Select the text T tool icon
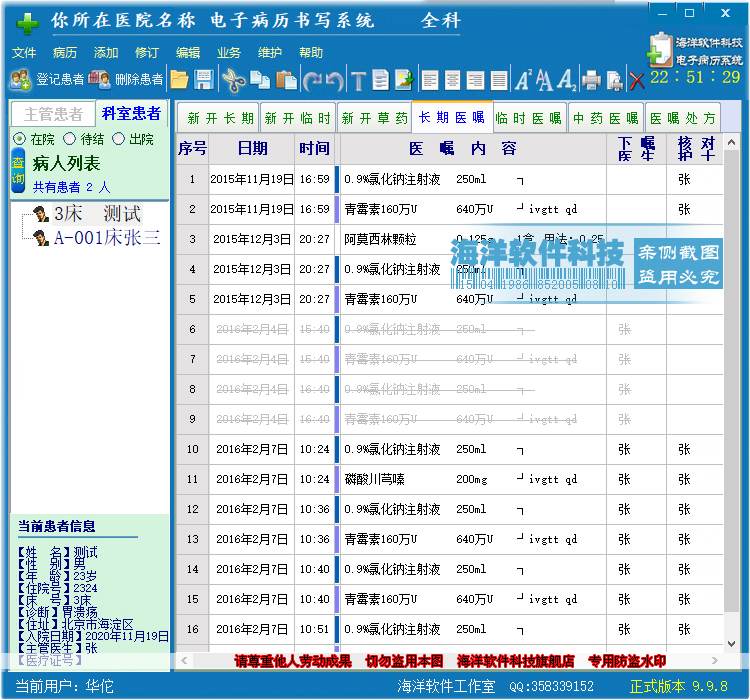The image size is (750, 700). coord(358,81)
